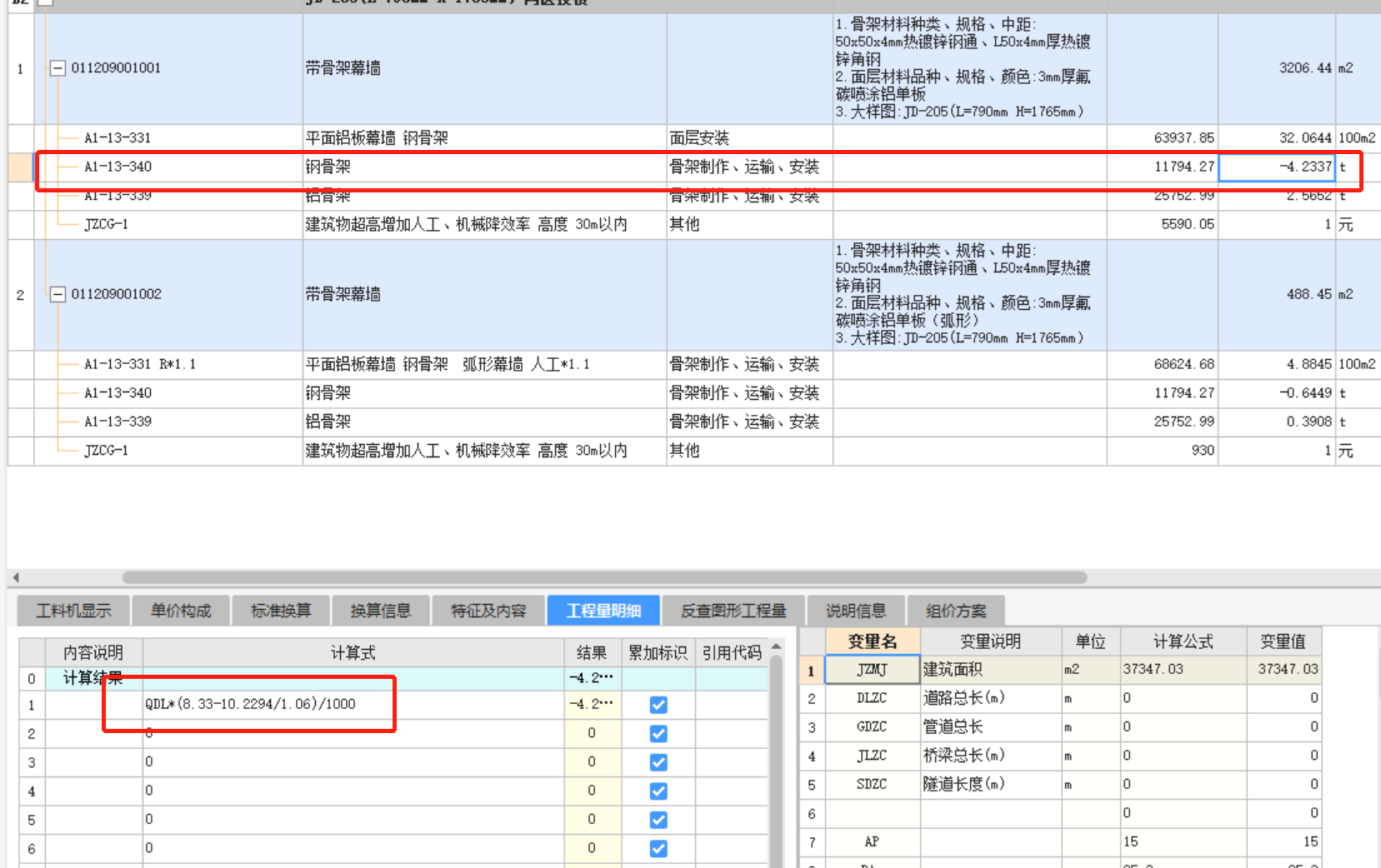
Task: Select the GDZC 管道总长 variable row
Action: point(1060,727)
